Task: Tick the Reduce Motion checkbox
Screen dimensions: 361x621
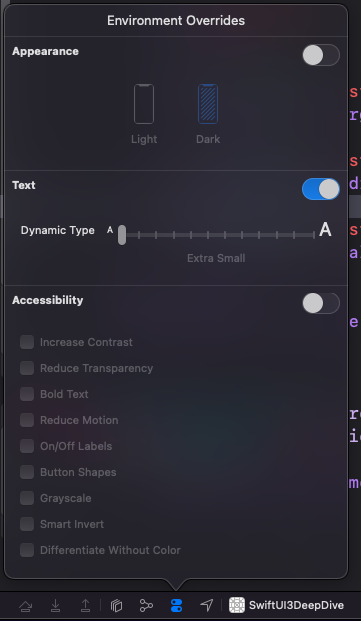Action: point(27,420)
